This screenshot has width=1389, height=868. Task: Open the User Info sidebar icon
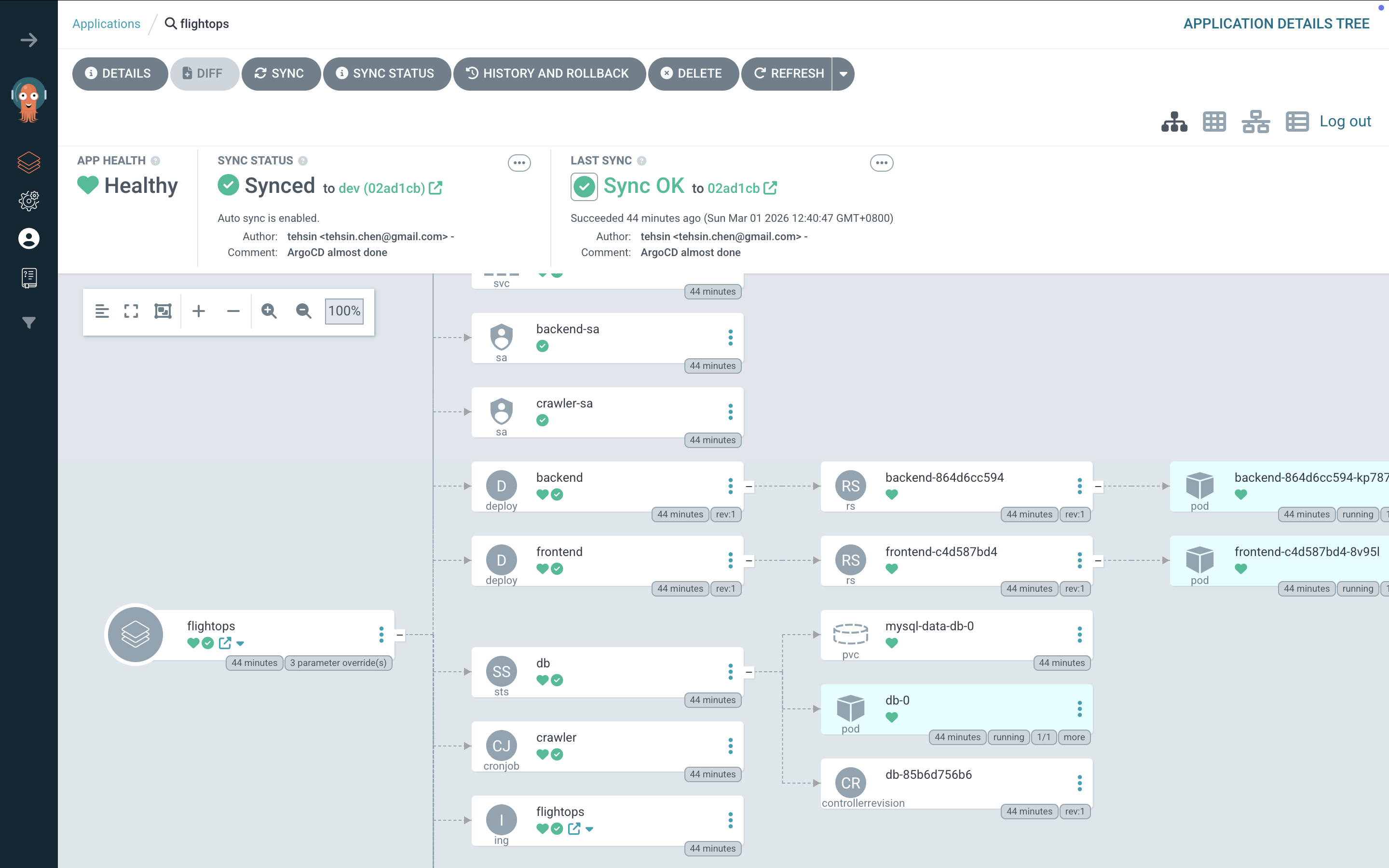(x=29, y=238)
